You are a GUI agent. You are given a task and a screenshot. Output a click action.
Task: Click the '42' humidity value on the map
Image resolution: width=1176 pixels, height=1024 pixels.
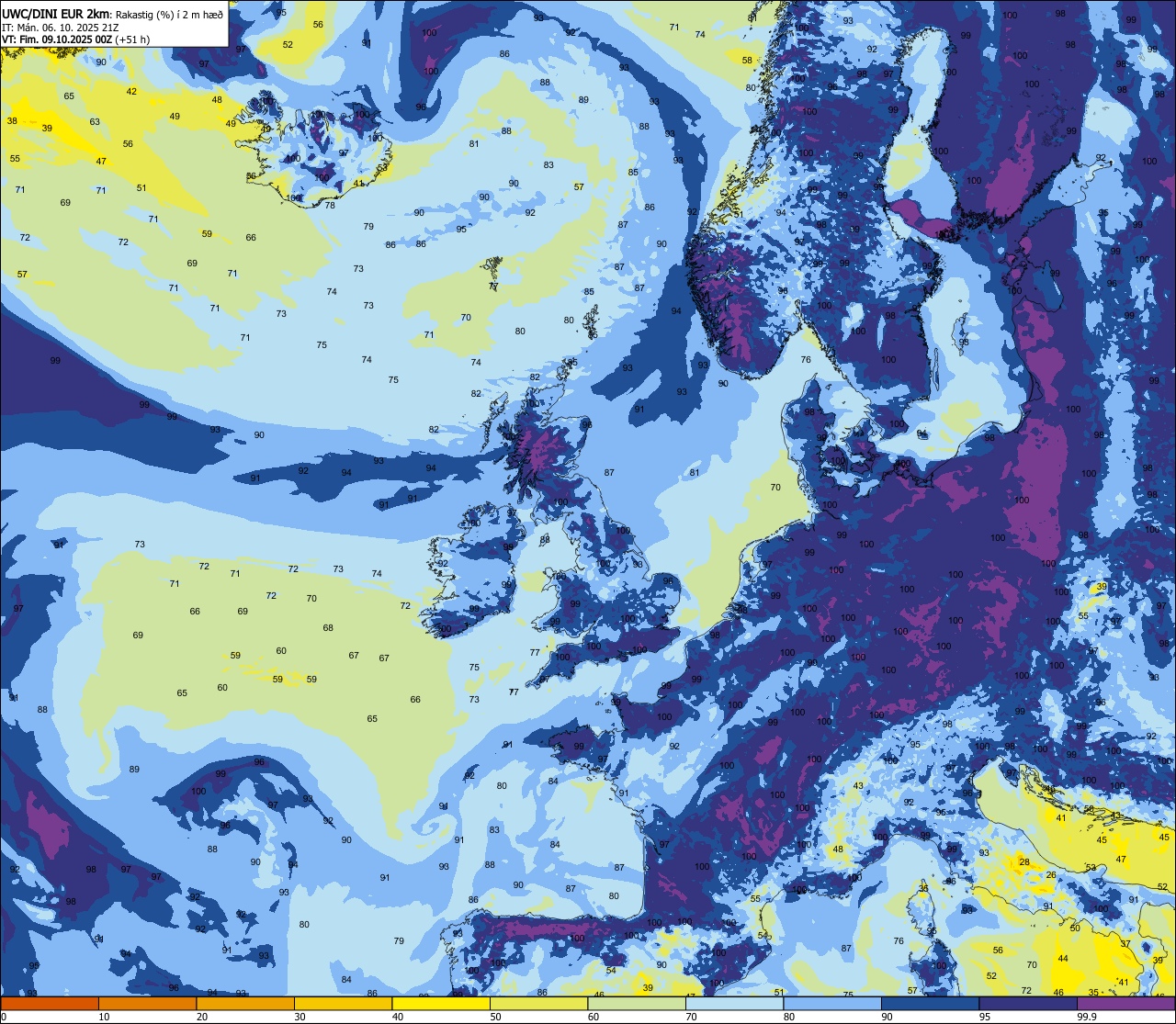pos(131,91)
